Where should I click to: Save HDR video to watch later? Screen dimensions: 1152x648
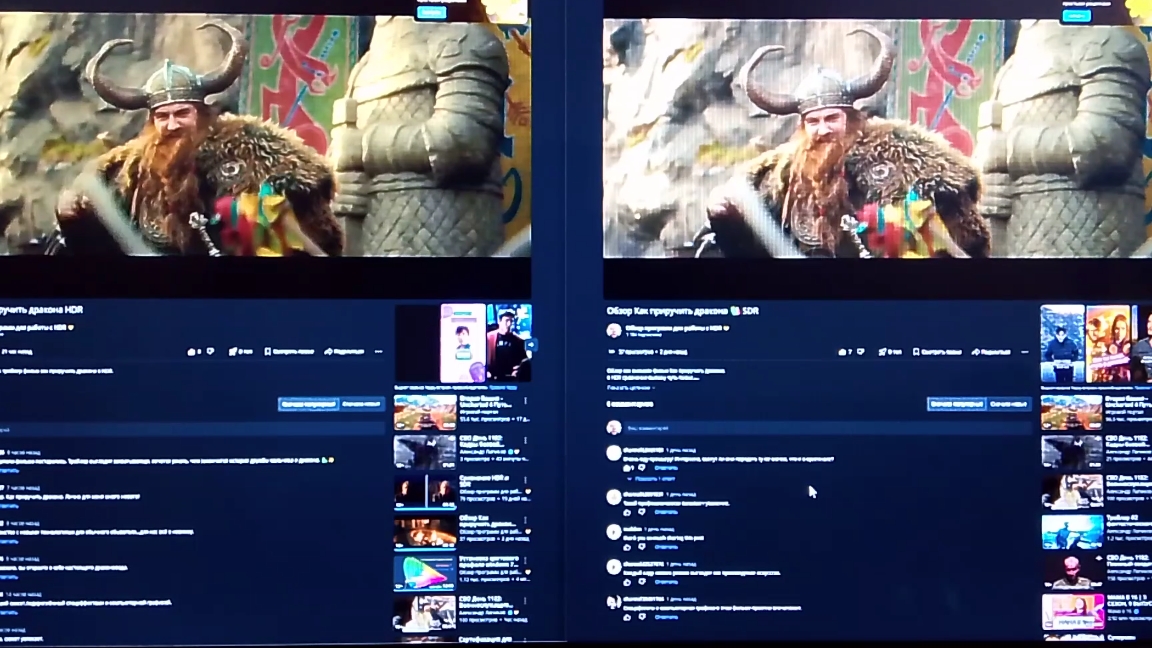pos(289,352)
